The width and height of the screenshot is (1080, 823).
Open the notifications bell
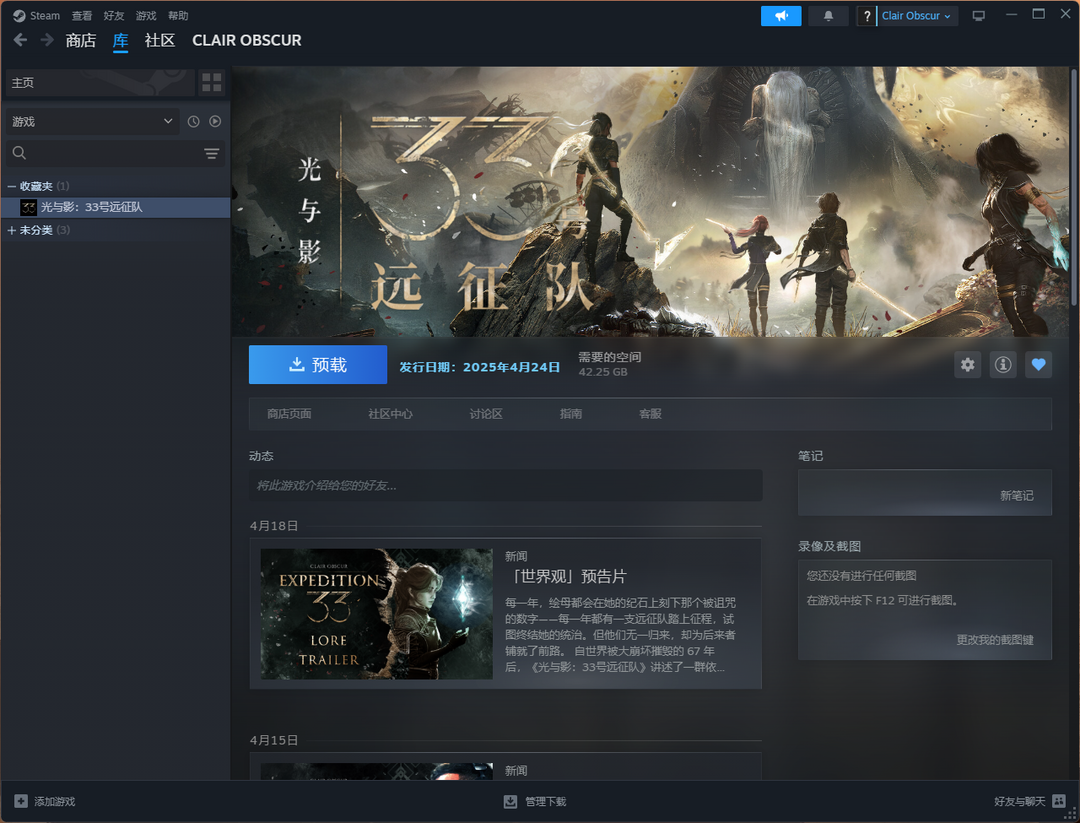click(x=828, y=16)
